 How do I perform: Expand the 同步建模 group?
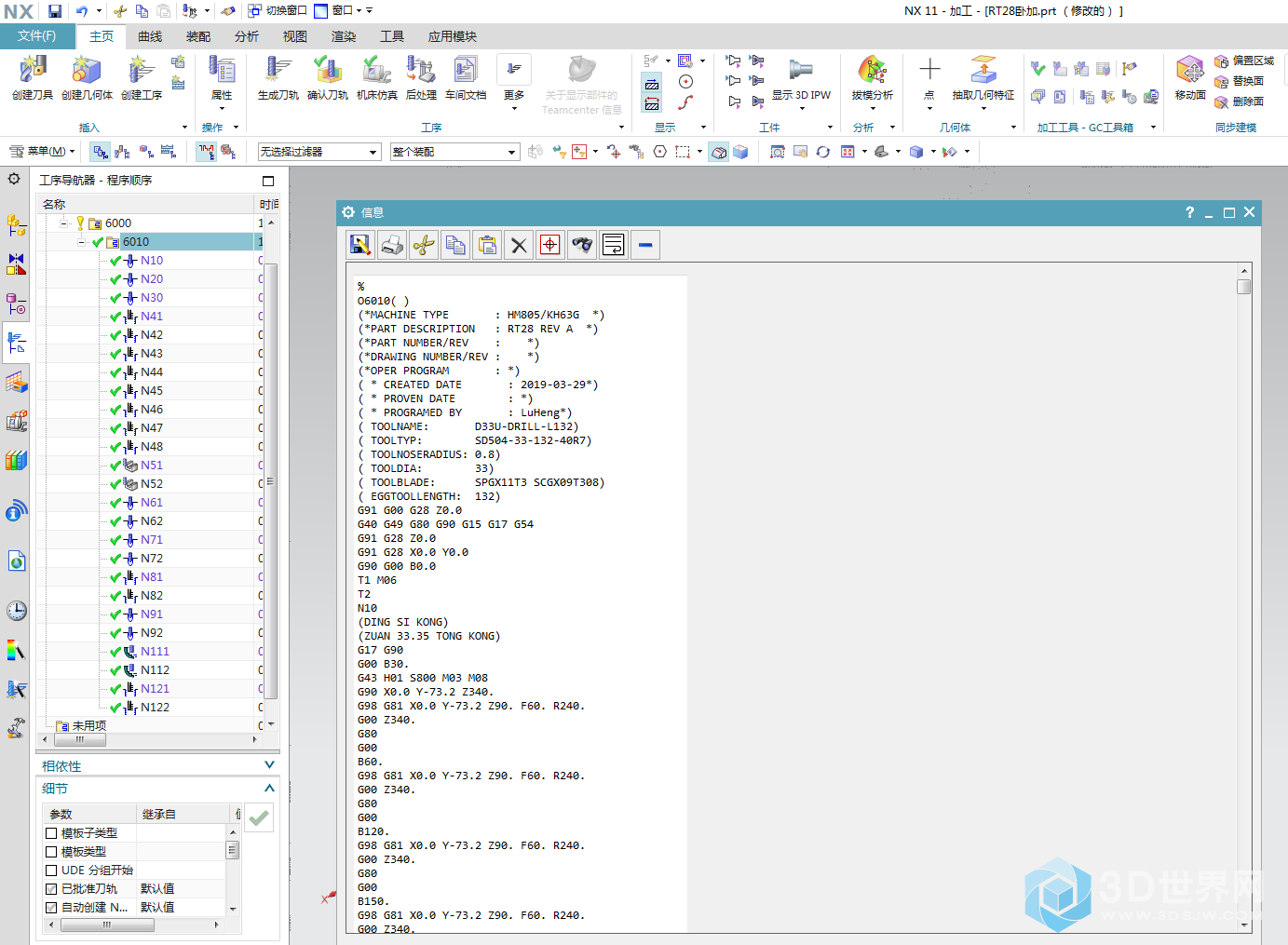point(1236,128)
